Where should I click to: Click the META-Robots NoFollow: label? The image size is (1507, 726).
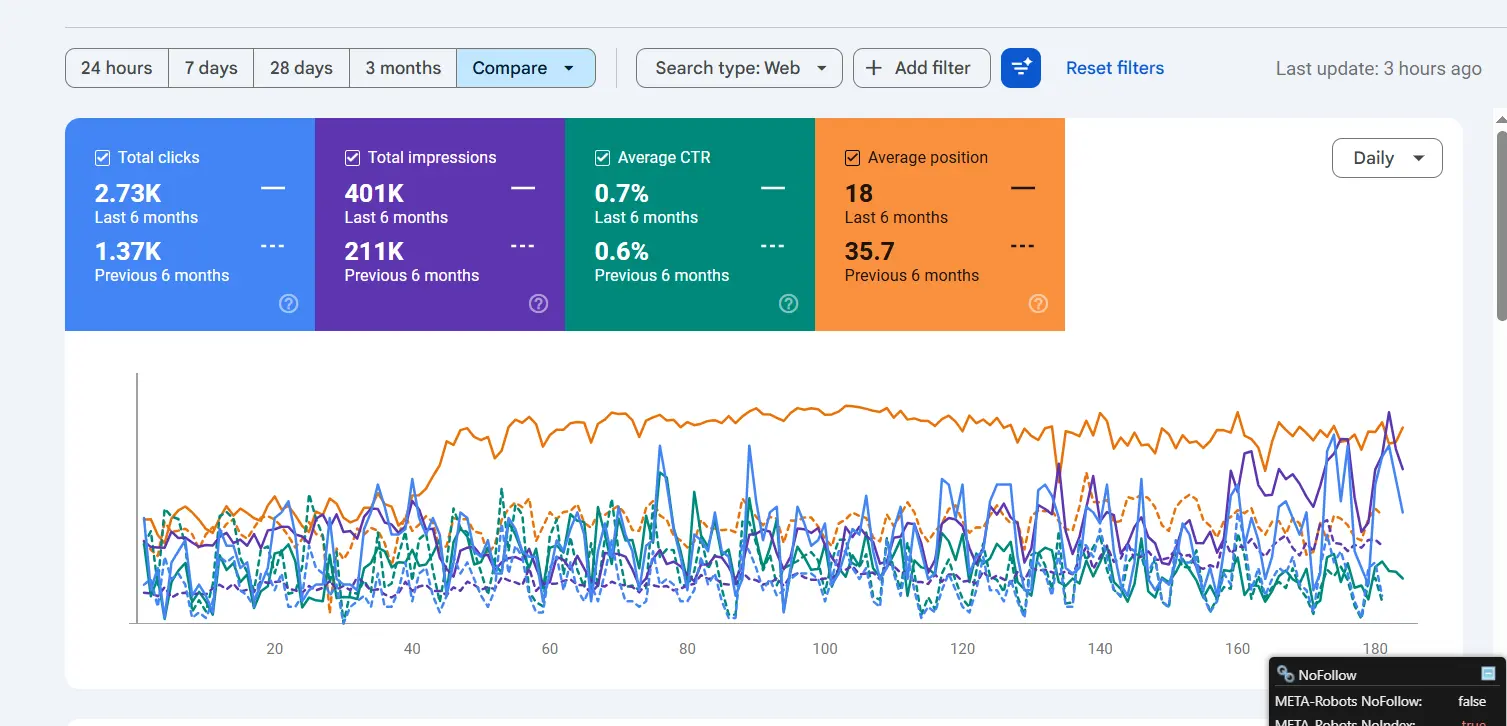1348,701
